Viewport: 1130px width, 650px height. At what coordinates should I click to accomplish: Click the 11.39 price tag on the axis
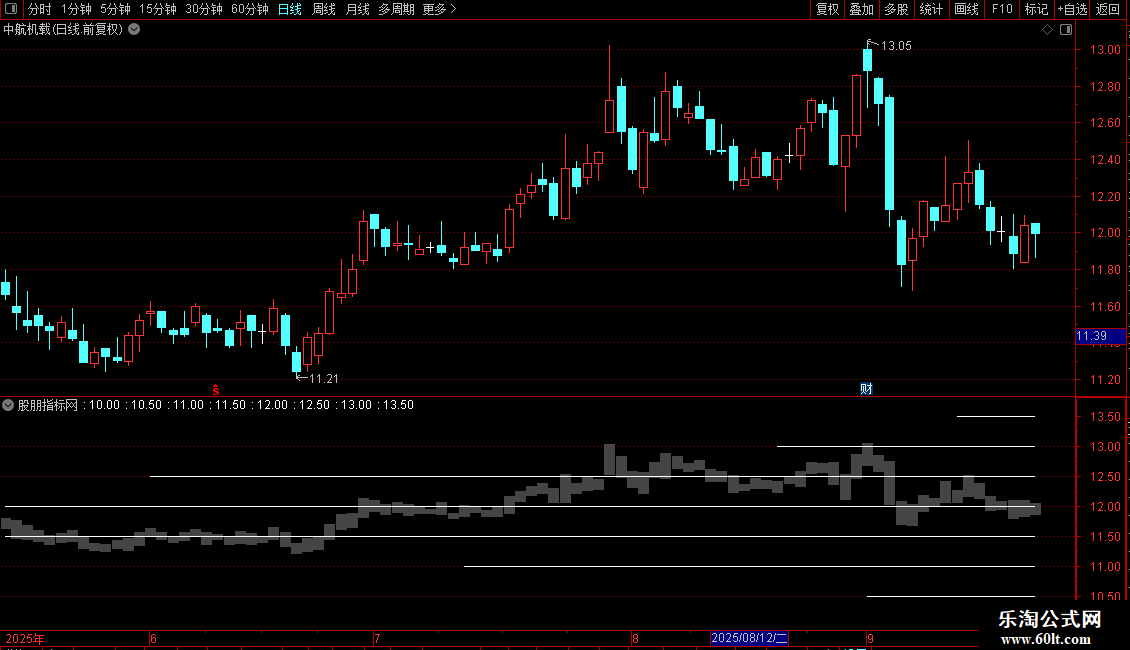click(1100, 336)
